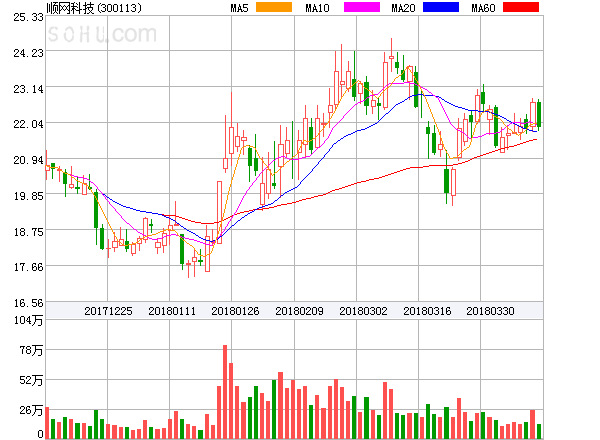Click the 20180302 date label

pos(363,311)
